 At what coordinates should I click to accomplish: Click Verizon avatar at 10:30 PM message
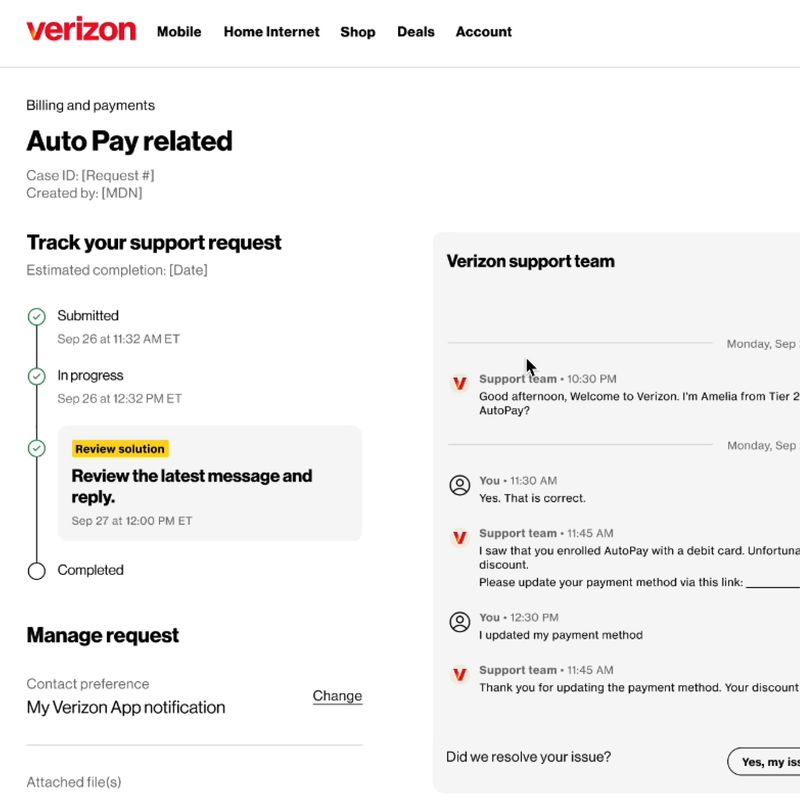pyautogui.click(x=460, y=383)
